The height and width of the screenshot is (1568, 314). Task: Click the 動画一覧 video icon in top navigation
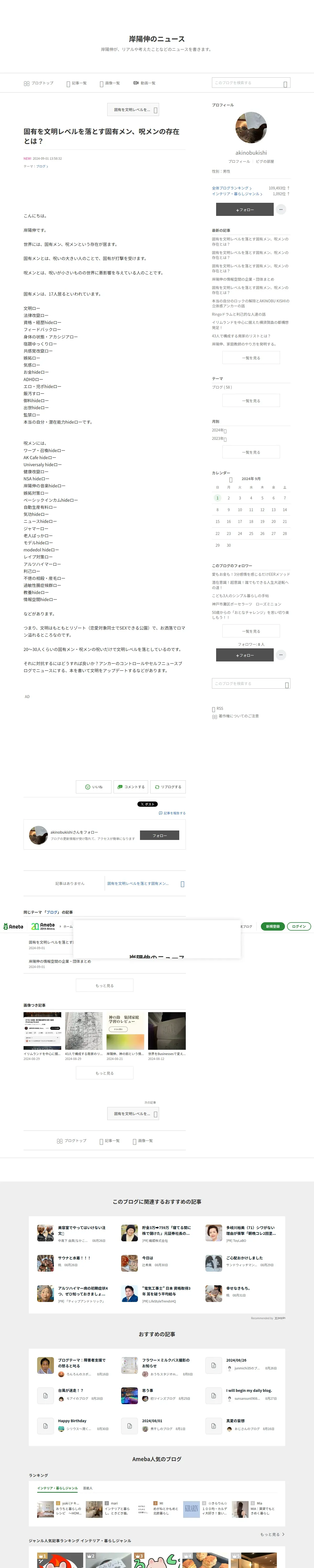pos(136,83)
